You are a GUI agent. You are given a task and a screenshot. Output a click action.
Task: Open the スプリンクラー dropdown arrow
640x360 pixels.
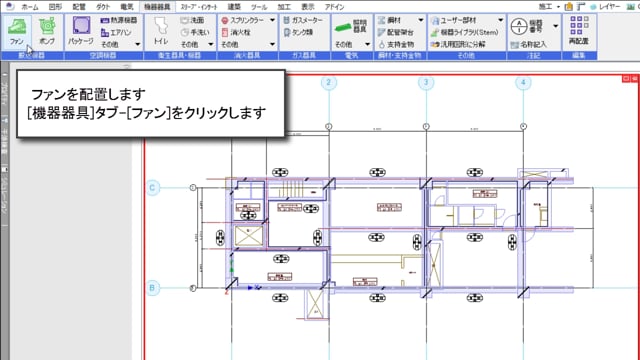pyautogui.click(x=272, y=20)
